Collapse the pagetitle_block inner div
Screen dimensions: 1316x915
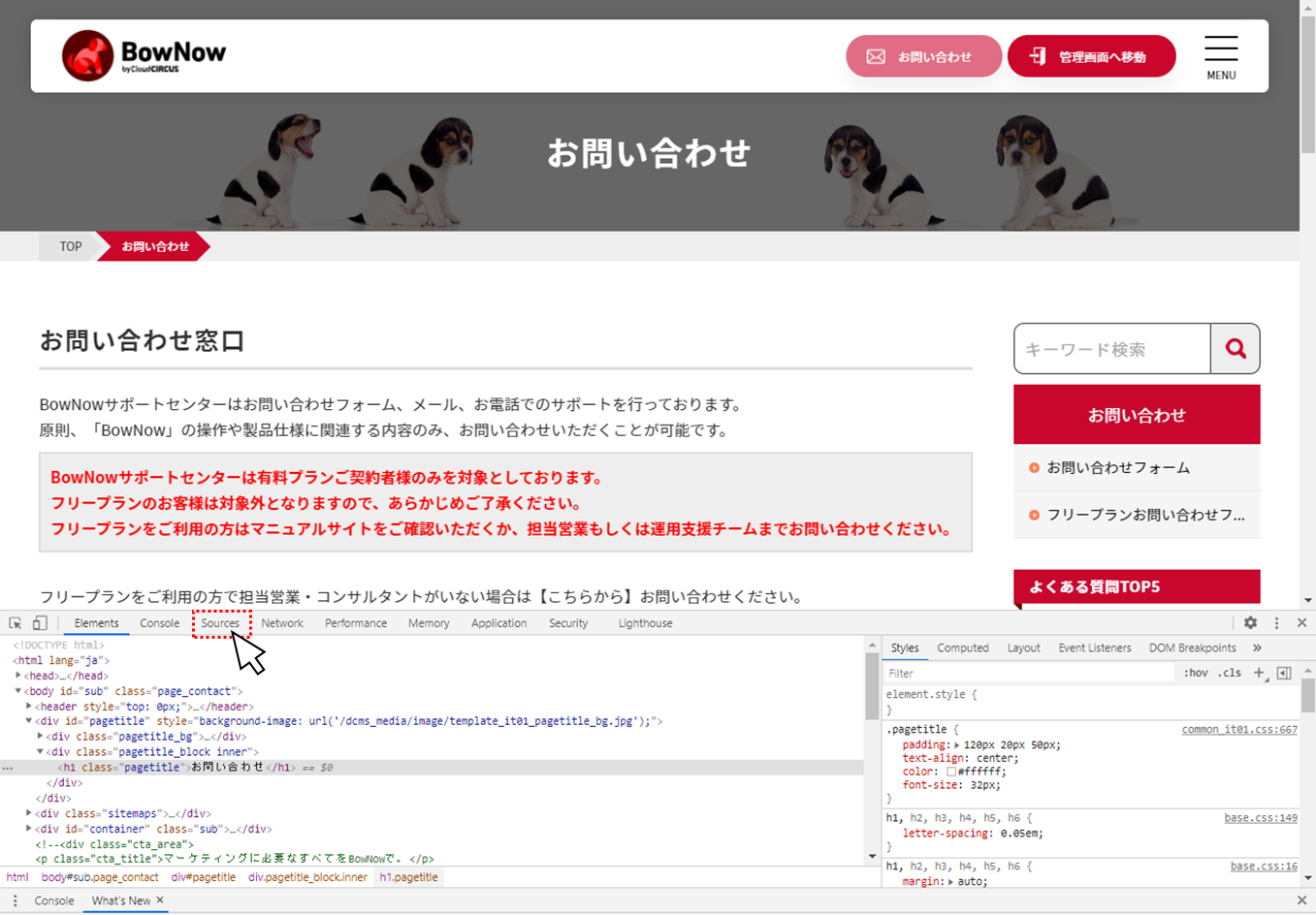[x=40, y=752]
